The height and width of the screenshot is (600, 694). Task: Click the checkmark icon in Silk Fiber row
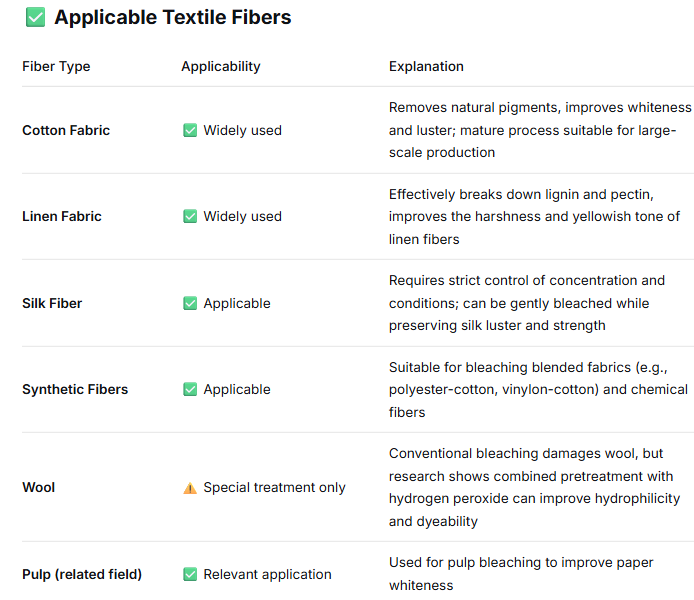(190, 303)
